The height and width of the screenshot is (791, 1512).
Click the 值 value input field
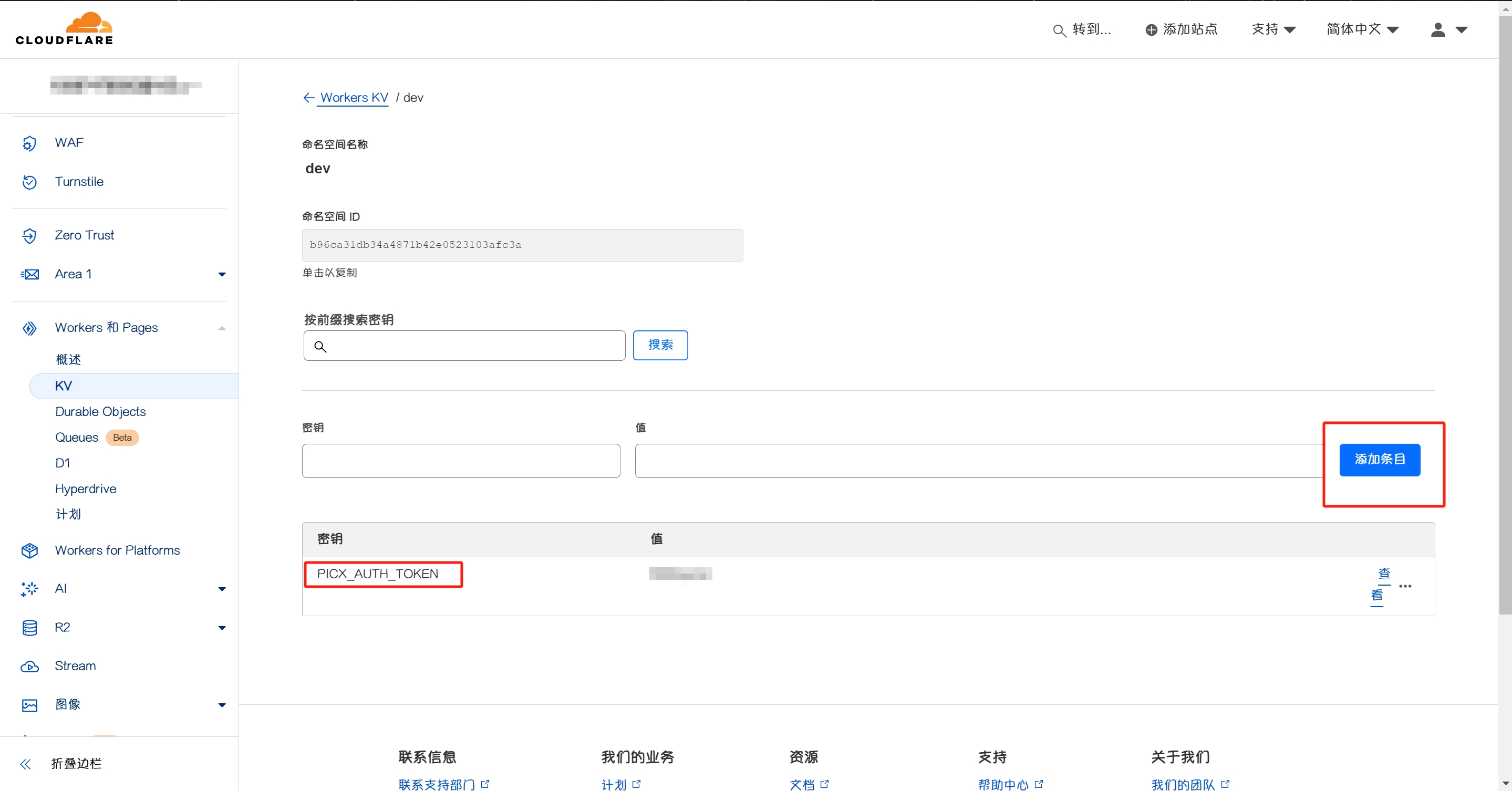(x=978, y=461)
